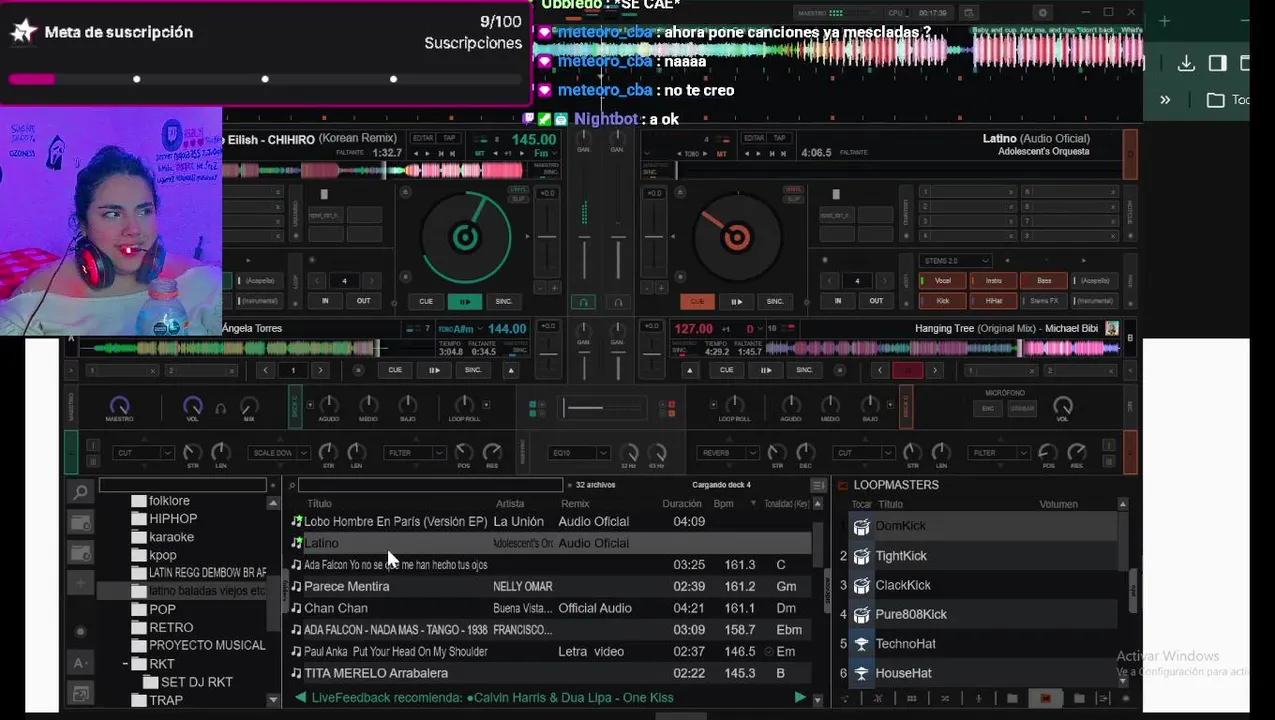Screen dimensions: 1275x720
Task: Toggle the HiHat stem pad
Action: click(x=993, y=300)
